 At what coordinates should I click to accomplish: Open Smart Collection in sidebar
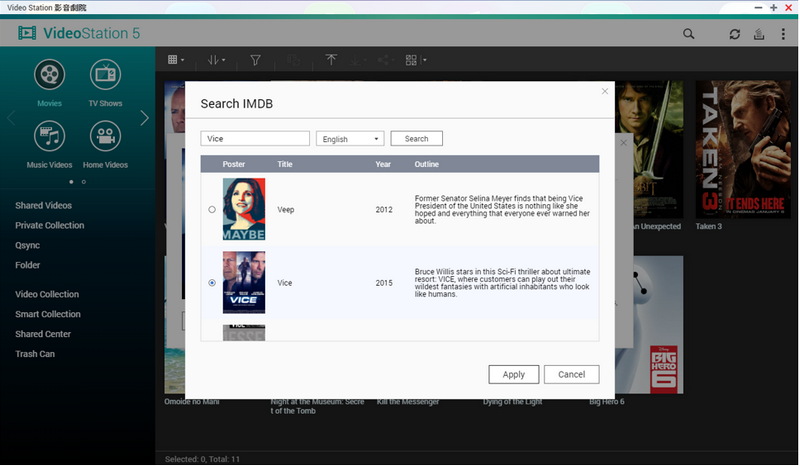pos(47,314)
